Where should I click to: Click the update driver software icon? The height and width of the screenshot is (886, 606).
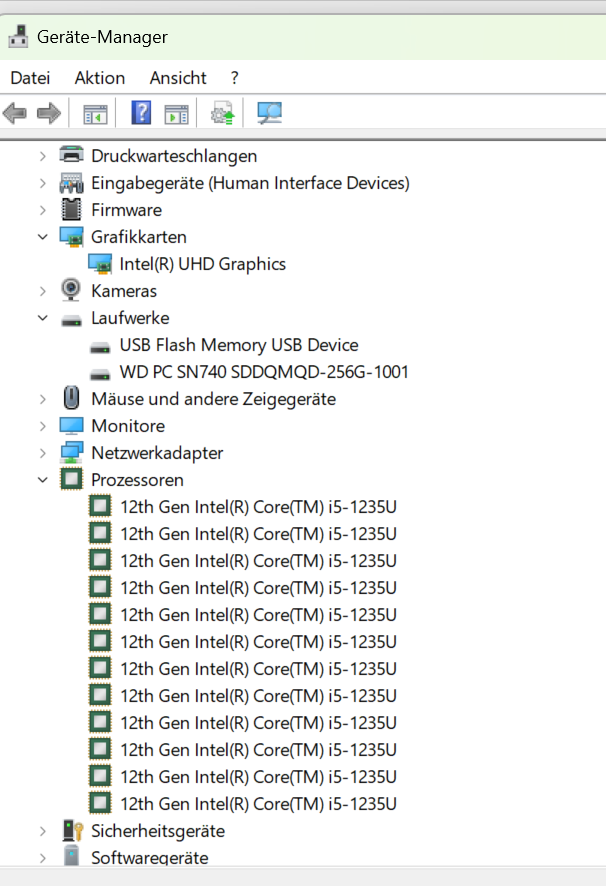click(x=222, y=113)
